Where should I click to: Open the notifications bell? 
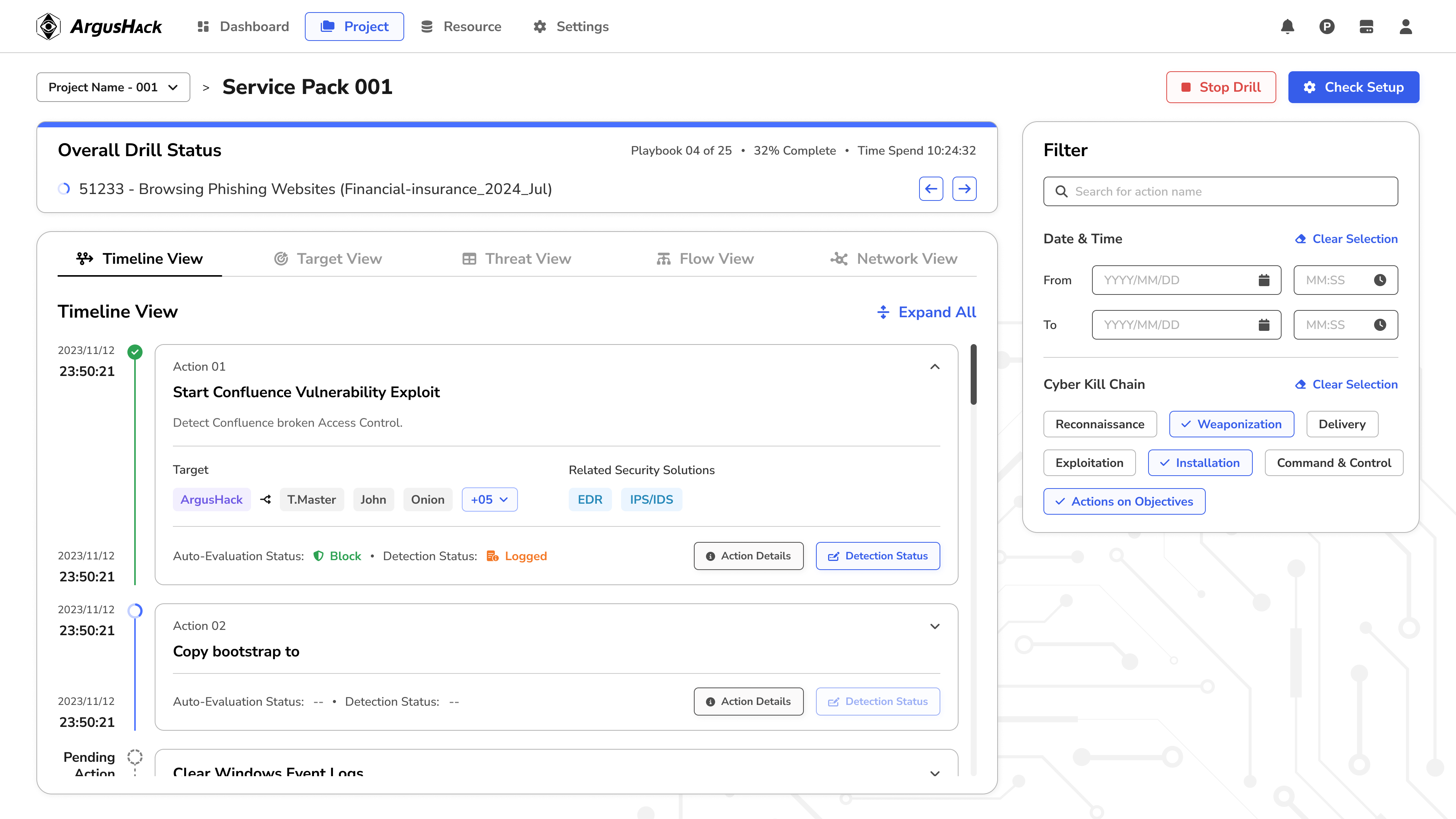[1288, 27]
